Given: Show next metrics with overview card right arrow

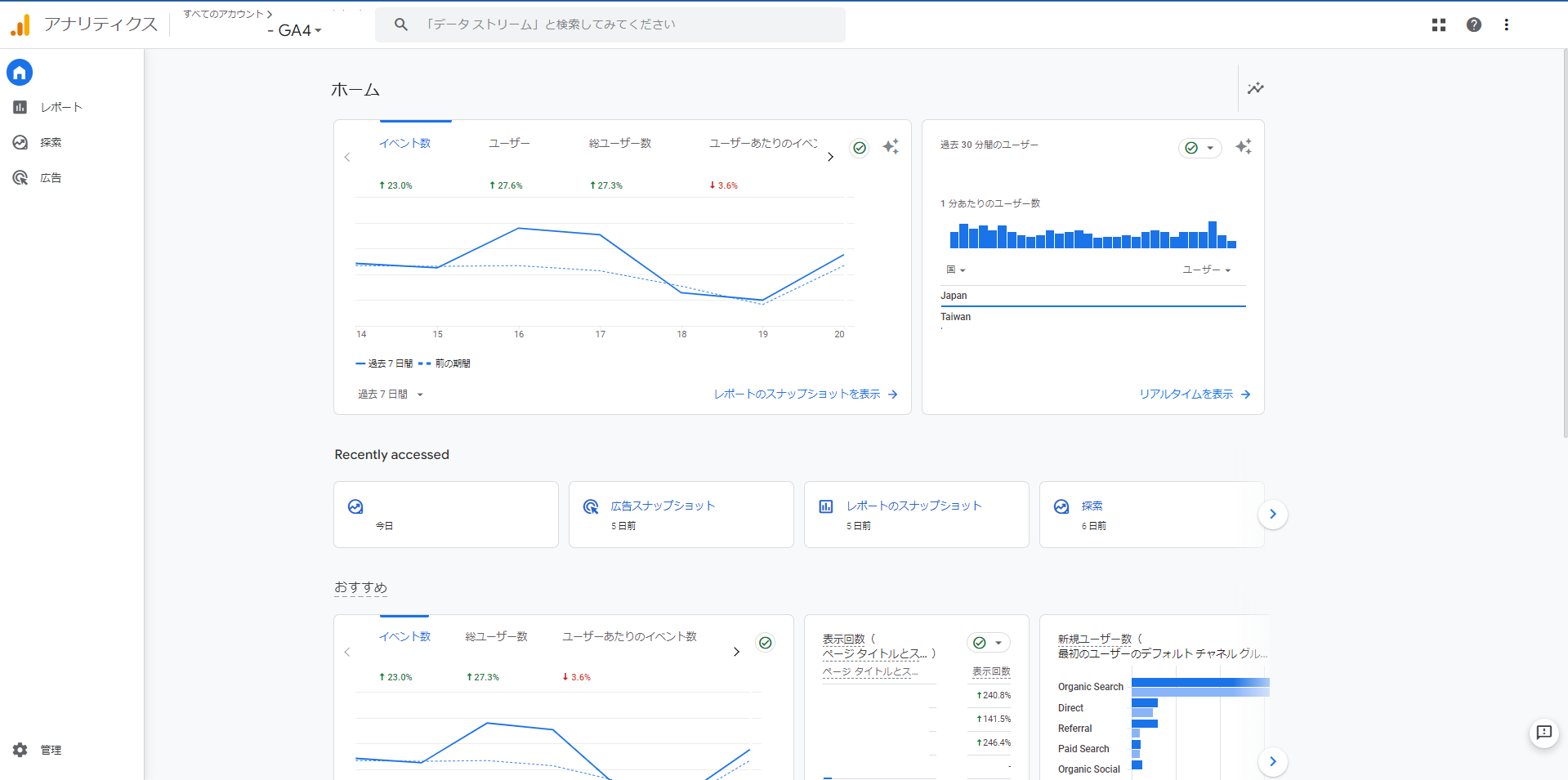Looking at the screenshot, I should click(830, 157).
